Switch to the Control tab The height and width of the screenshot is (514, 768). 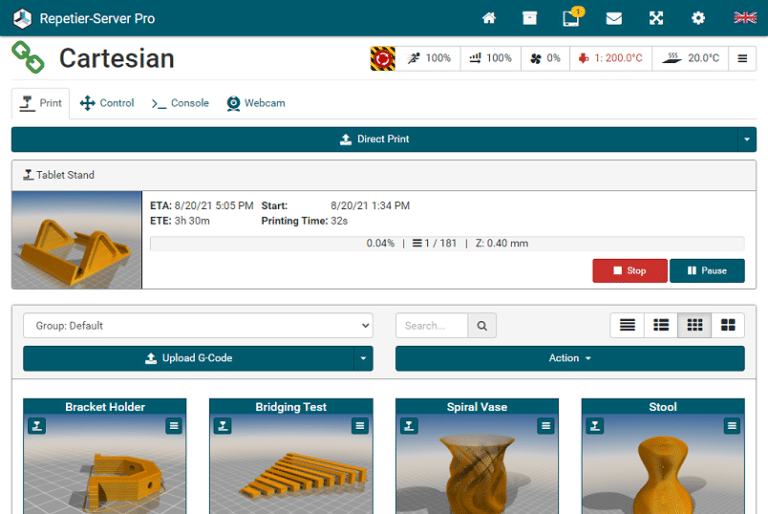click(x=107, y=103)
